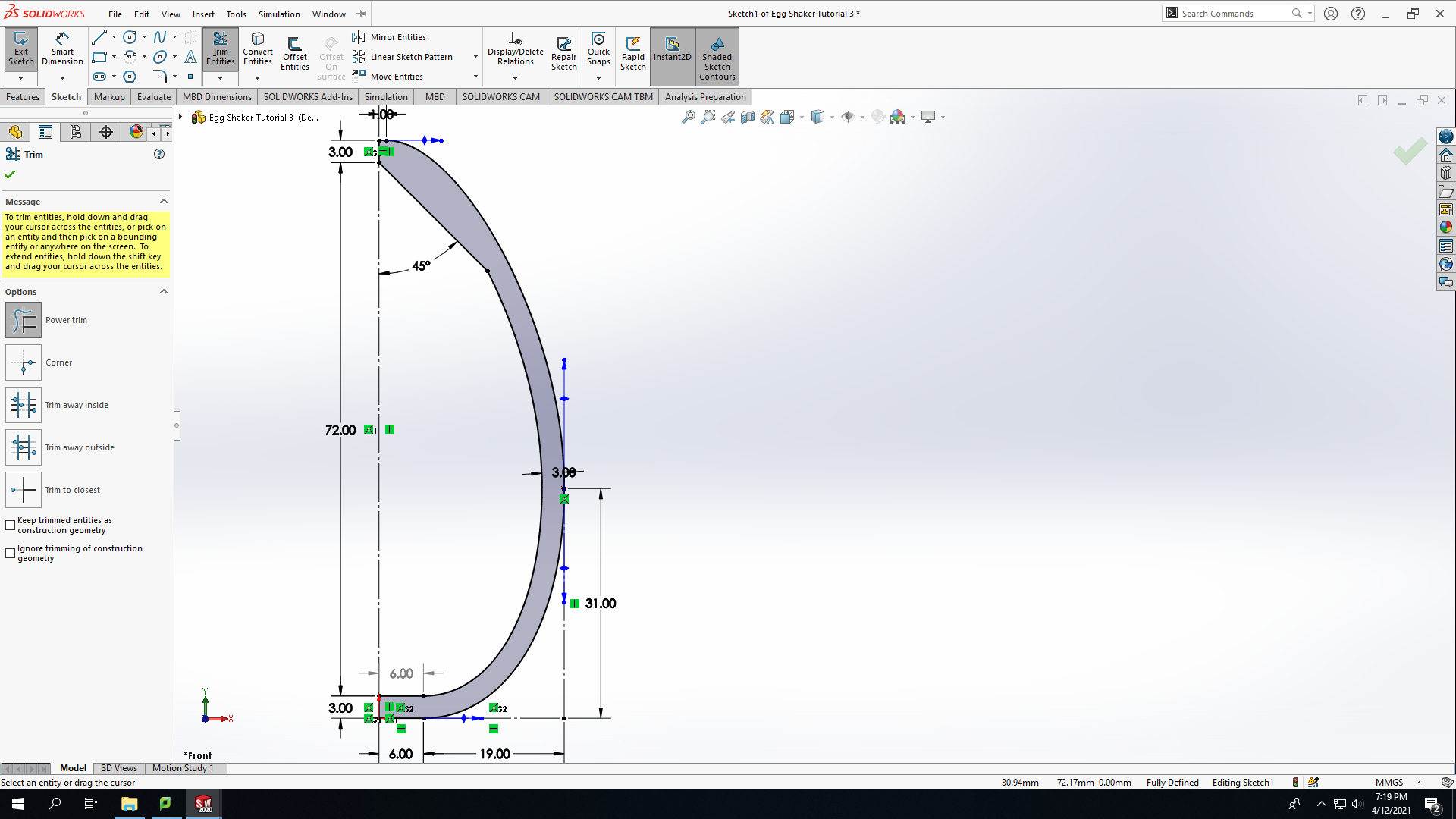Open the Convert Entities tool
Screen dimensions: 1456x819
pyautogui.click(x=258, y=49)
